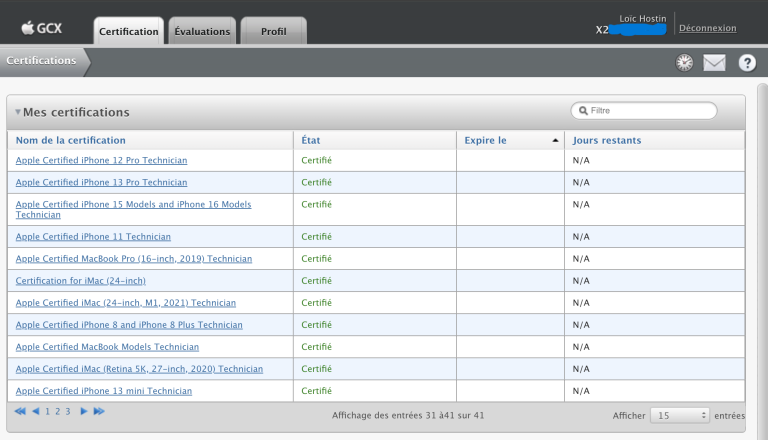This screenshot has height=440, width=768.
Task: Go to page 2 of the table
Action: (x=57, y=412)
